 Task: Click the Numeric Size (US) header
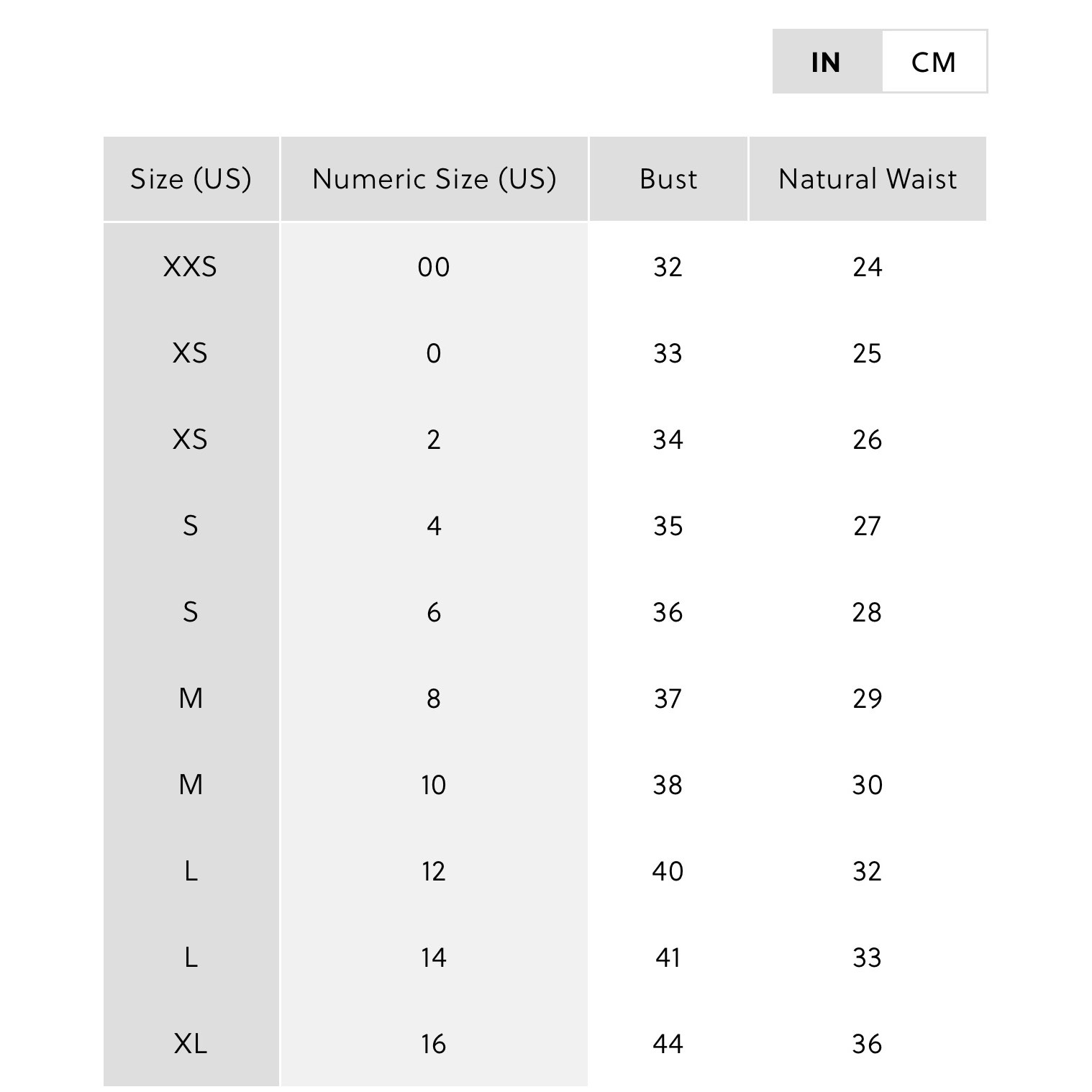click(434, 178)
